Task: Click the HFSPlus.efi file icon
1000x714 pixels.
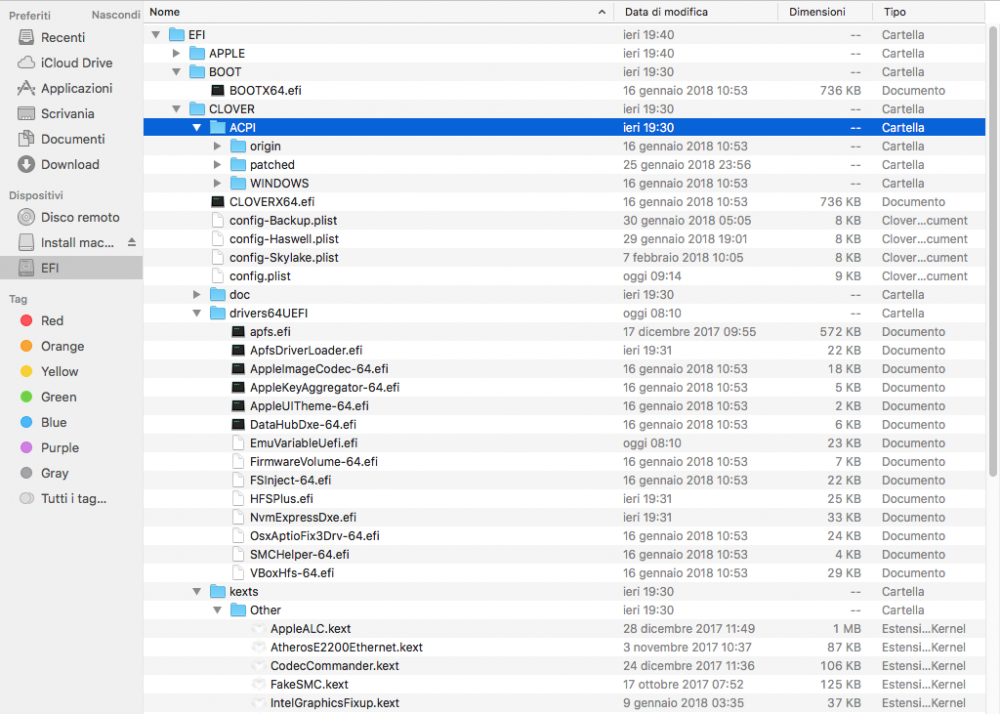Action: click(x=238, y=499)
